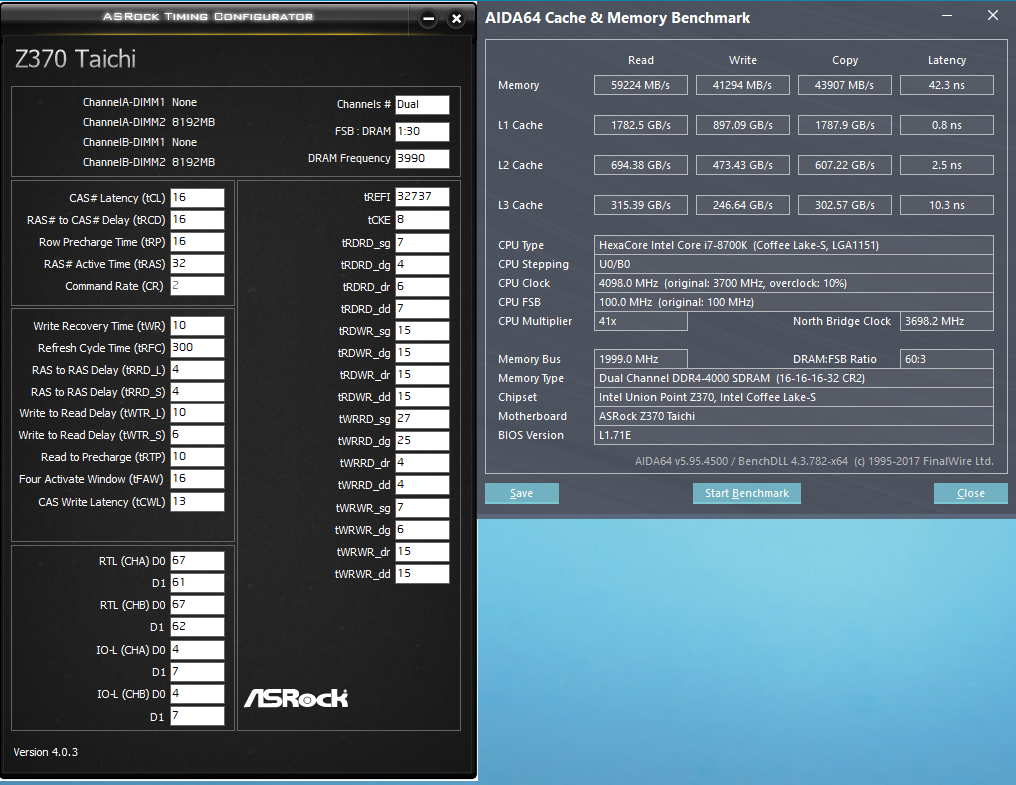1016x785 pixels.
Task: Click the Memory Copy result 43907 MB/s
Action: (x=844, y=86)
